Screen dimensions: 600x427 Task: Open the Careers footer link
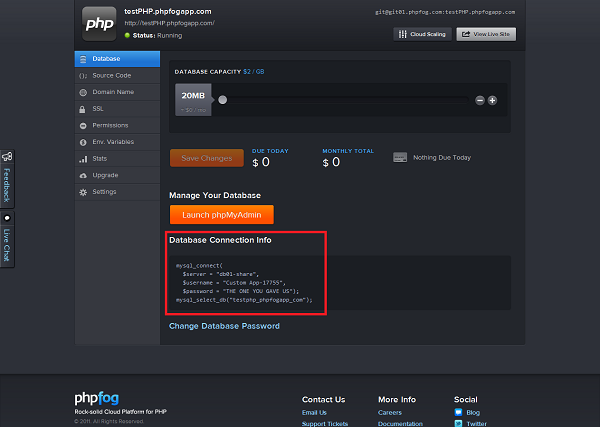[x=390, y=412]
